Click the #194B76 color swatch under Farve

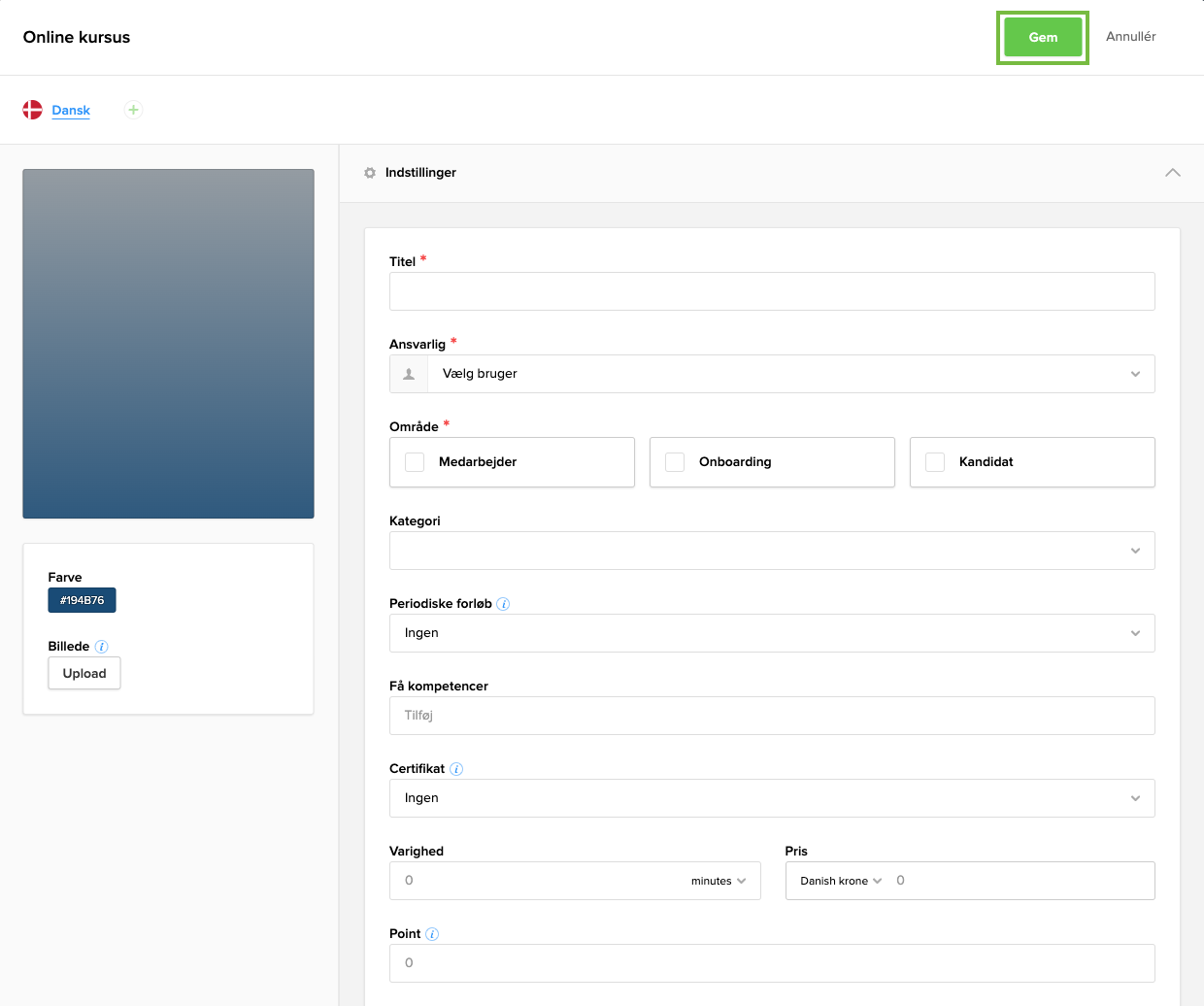[x=82, y=600]
